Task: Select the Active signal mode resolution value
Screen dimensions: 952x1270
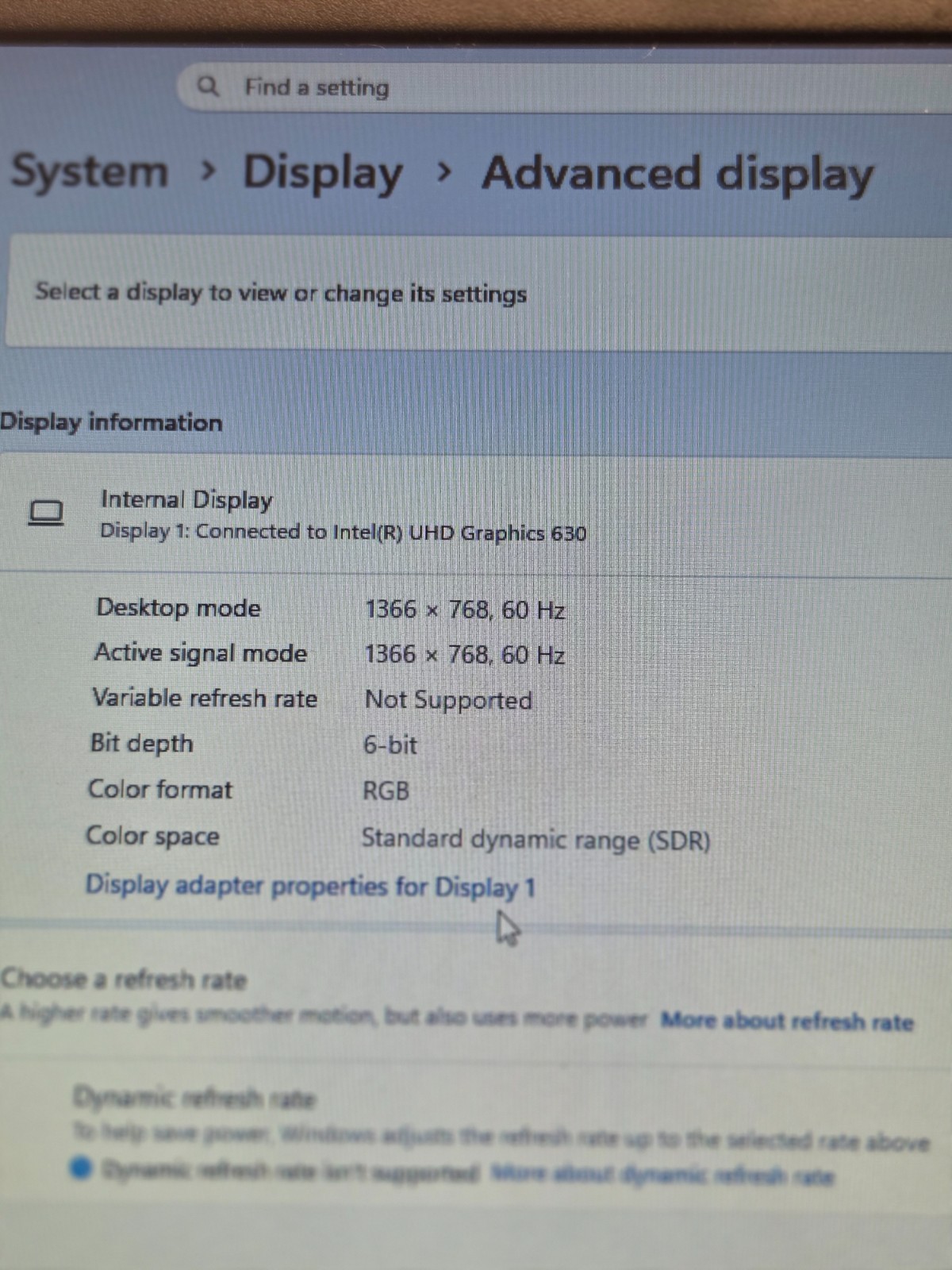Action: click(x=464, y=655)
